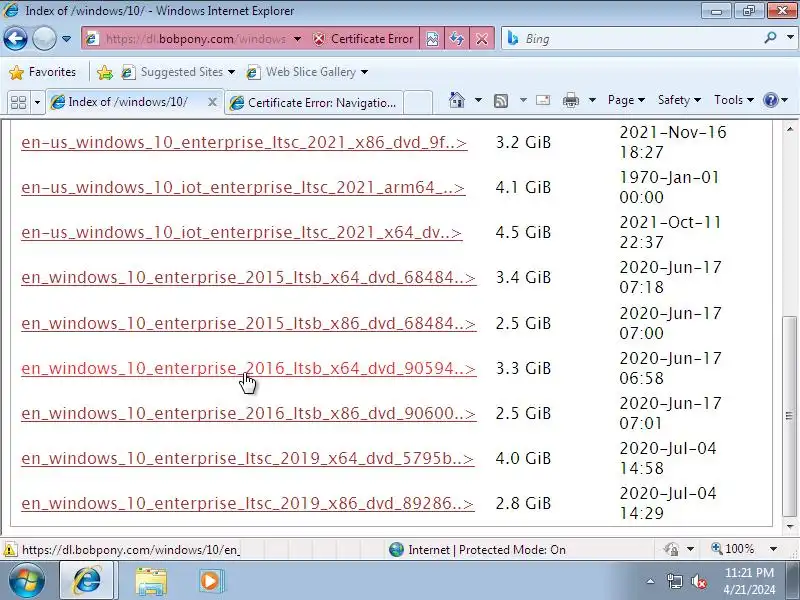
Task: Open the iot_enterprise_ltsc_2021_arm64 link
Action: click(x=243, y=187)
